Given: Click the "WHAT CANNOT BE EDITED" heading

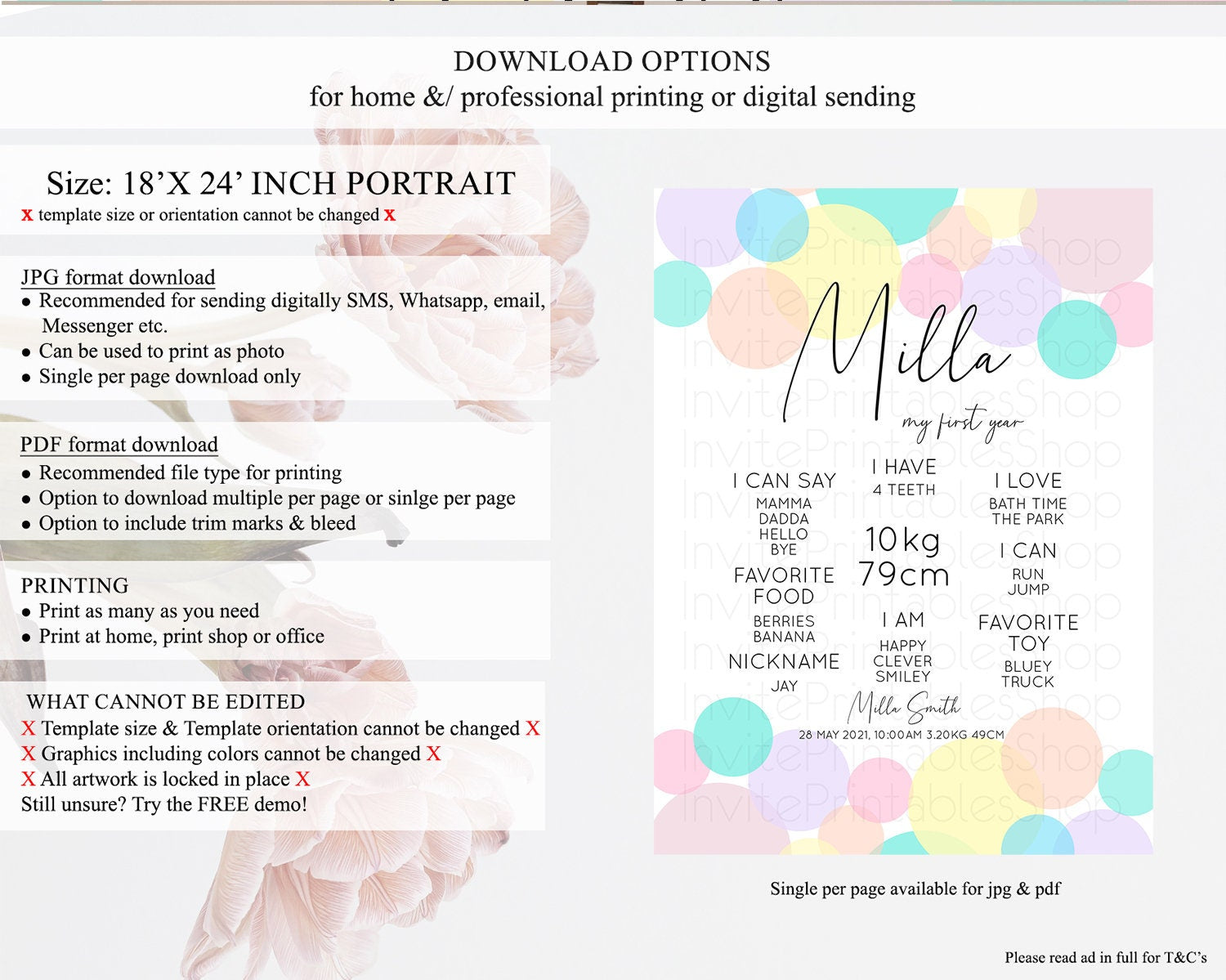Looking at the screenshot, I should [166, 702].
